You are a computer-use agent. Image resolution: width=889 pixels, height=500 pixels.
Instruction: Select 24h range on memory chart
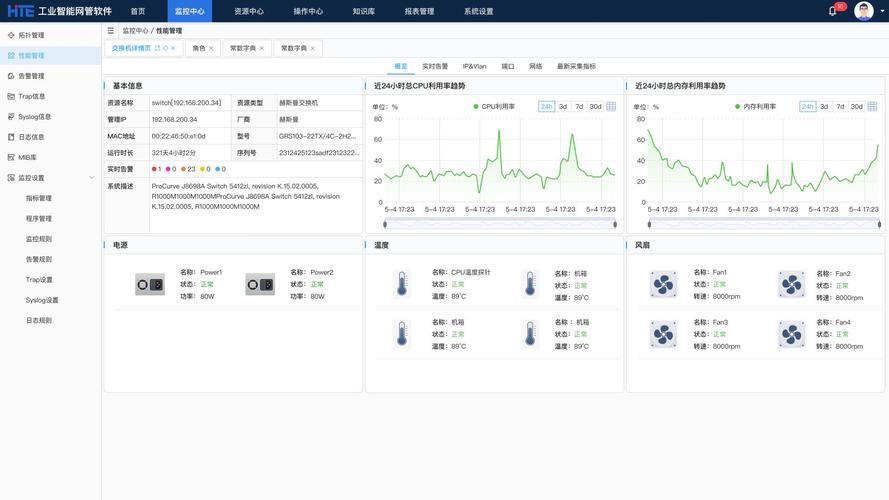coord(808,107)
